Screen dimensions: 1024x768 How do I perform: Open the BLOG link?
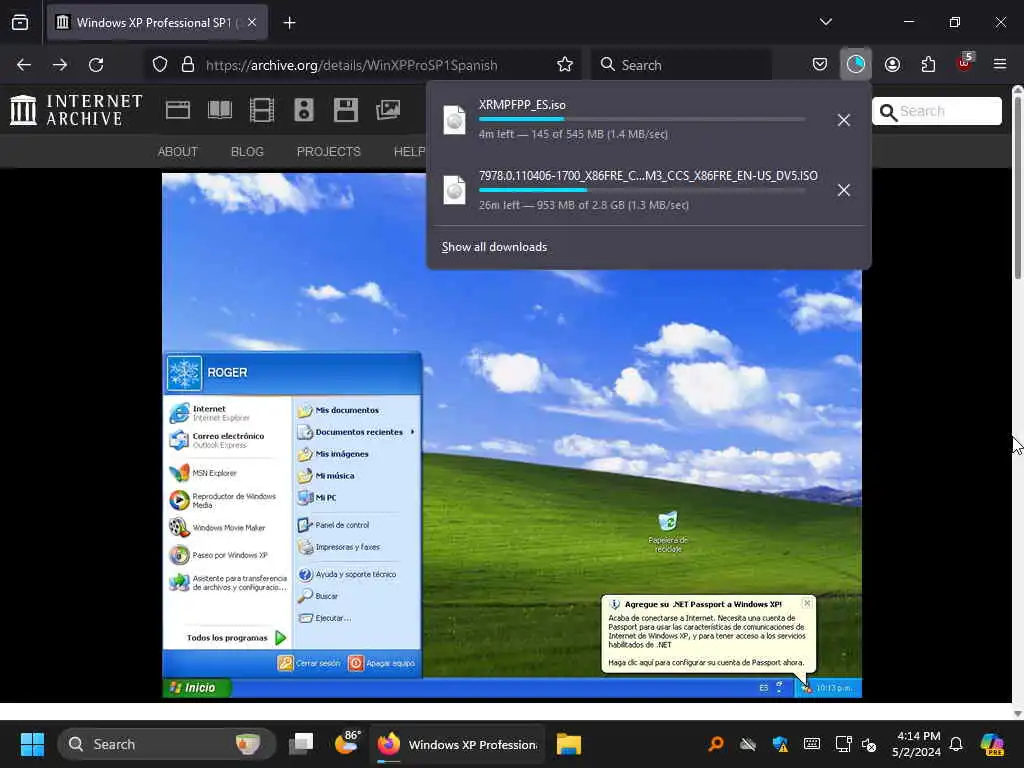(x=248, y=152)
